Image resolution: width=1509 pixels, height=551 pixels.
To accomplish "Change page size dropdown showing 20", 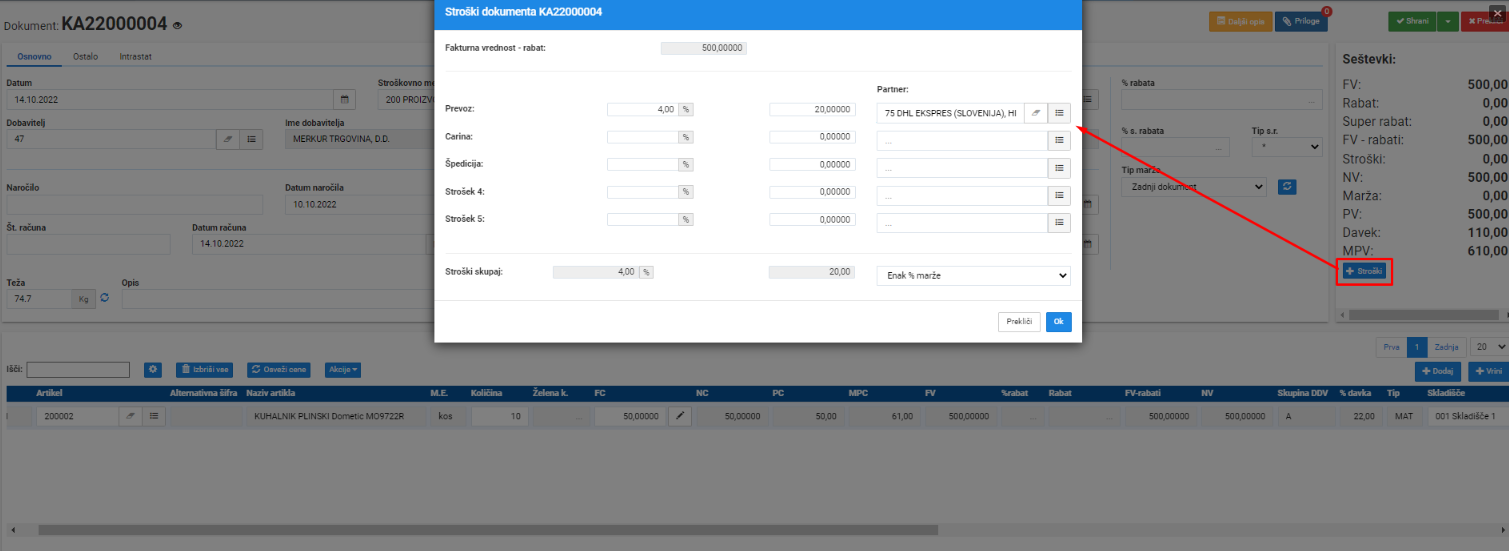I will (1489, 347).
